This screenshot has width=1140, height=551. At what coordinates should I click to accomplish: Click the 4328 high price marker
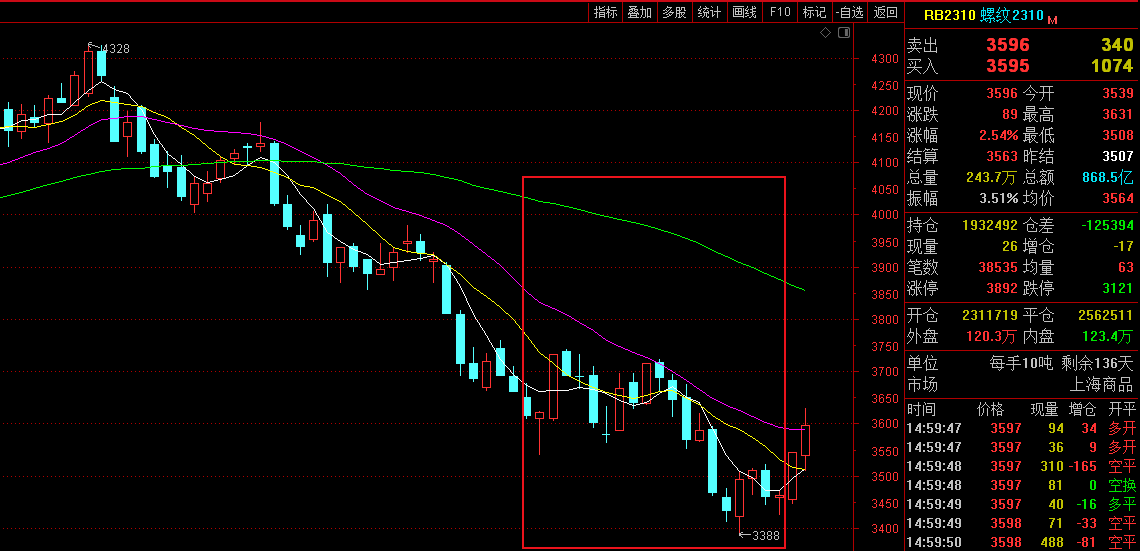(x=114, y=48)
